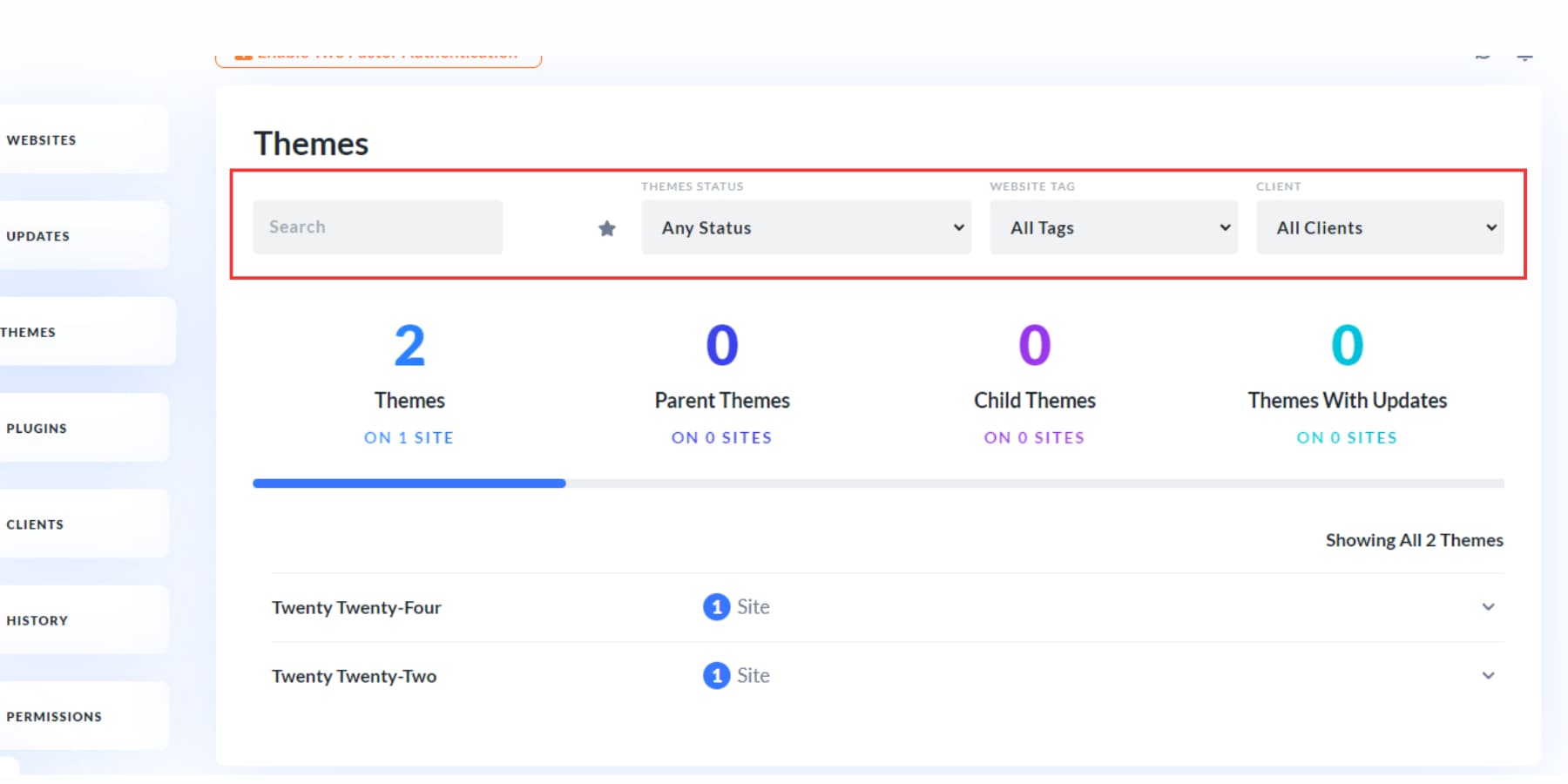Click the filter icon in the top right corner
Image resolution: width=1568 pixels, height=784 pixels.
coord(1525,54)
